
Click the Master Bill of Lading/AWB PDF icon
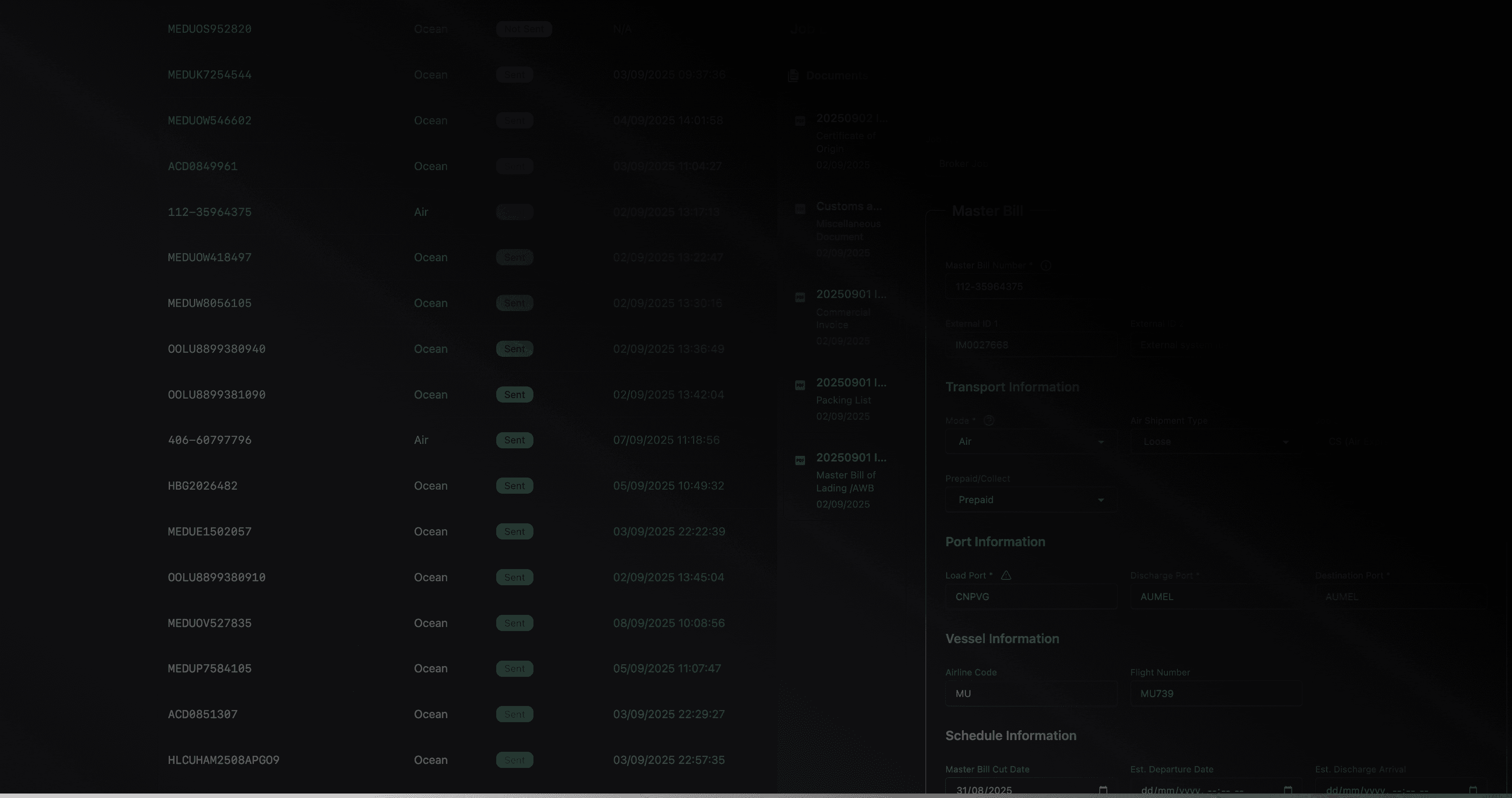tap(800, 460)
